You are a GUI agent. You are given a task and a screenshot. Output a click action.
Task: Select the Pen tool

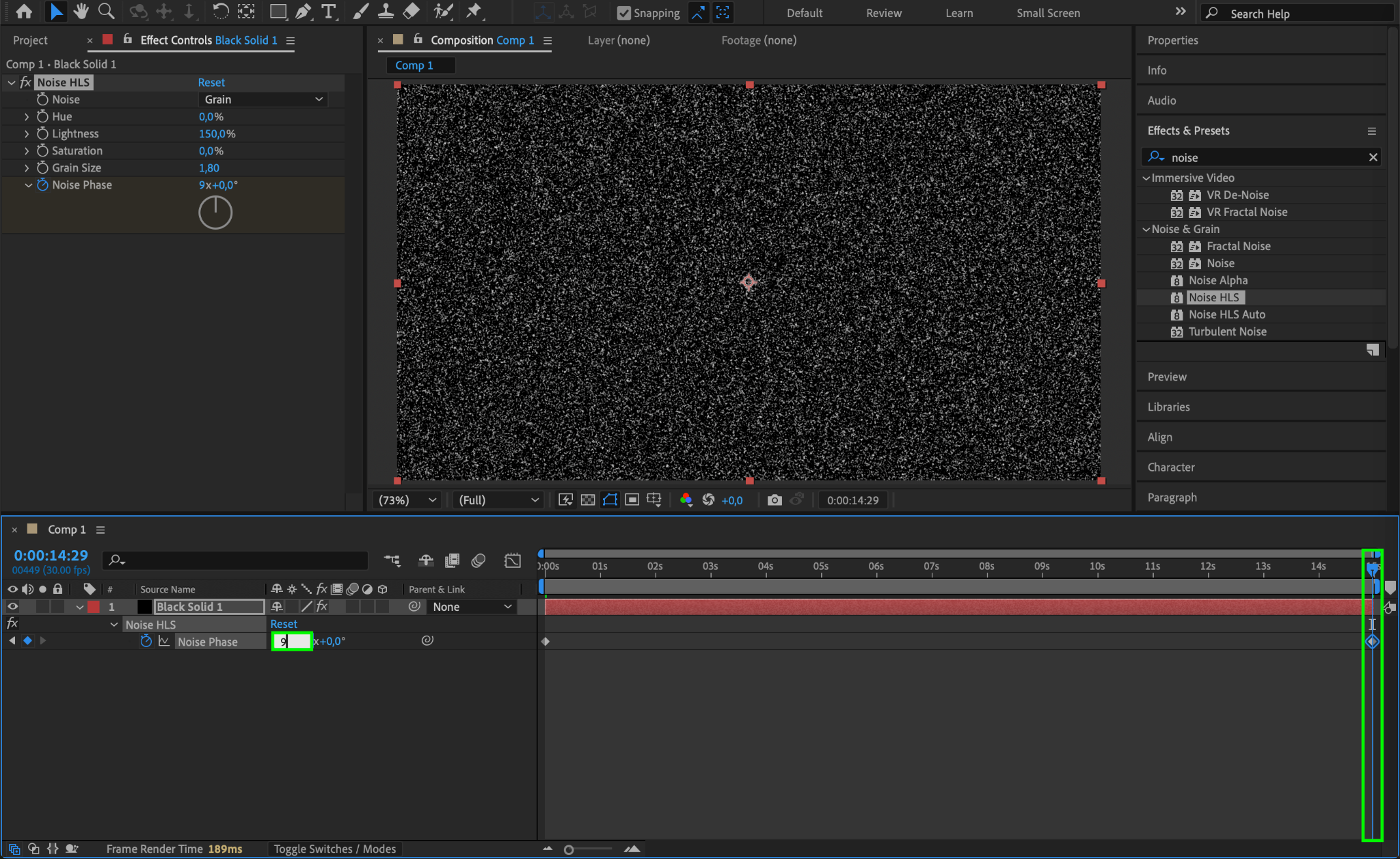tap(303, 11)
